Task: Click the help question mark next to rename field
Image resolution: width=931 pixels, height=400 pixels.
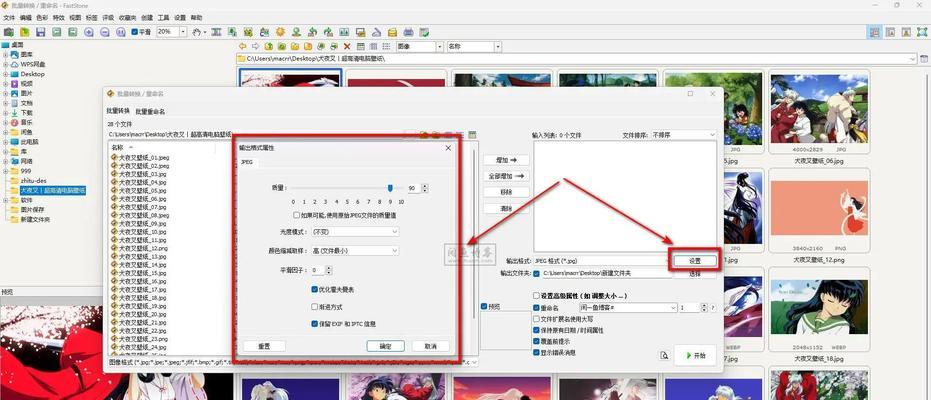Action: click(x=712, y=308)
